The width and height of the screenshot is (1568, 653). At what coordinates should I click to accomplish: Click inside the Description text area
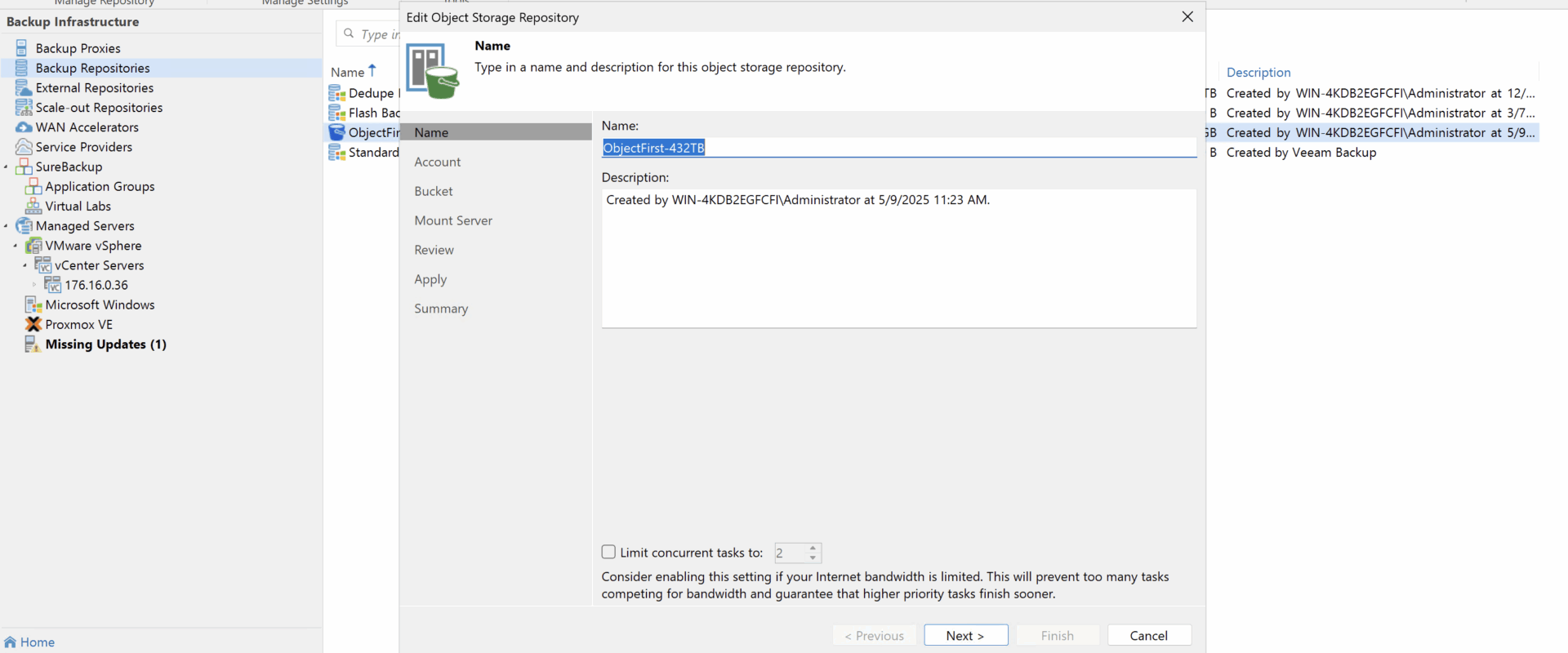coord(898,259)
